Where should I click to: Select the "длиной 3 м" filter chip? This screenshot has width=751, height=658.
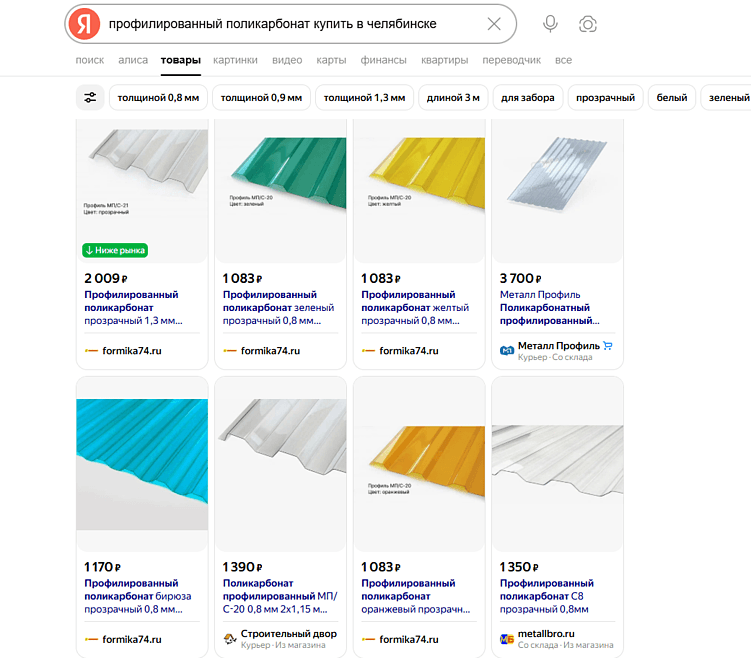[454, 98]
